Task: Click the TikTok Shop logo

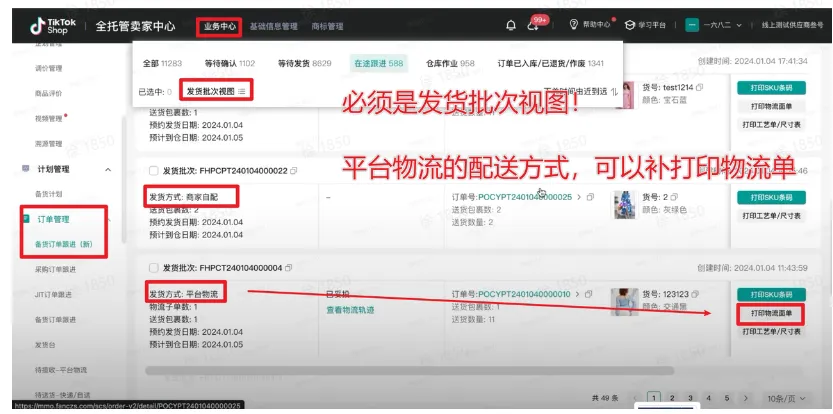Action: (x=53, y=26)
